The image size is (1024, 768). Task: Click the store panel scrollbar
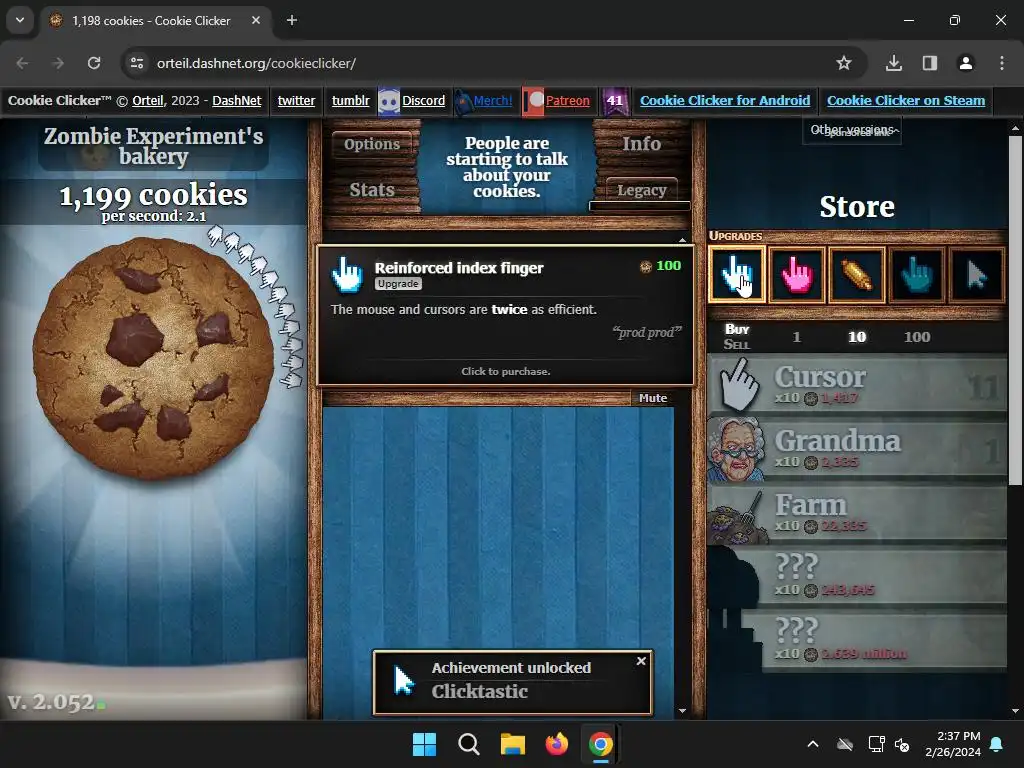[x=1015, y=310]
